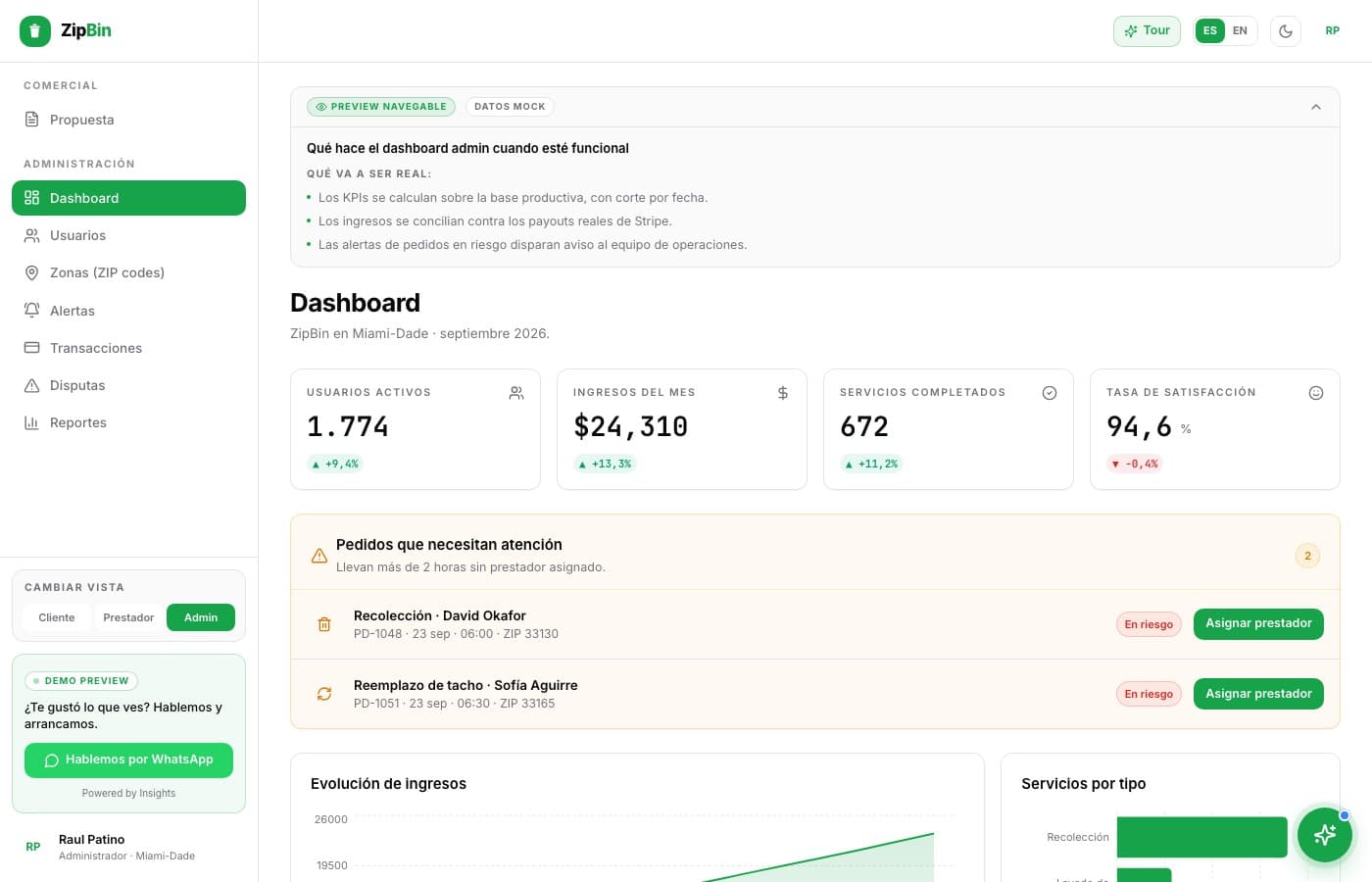Assign provider to Sofía Aguirre order
The width and height of the screenshot is (1372, 882).
[x=1258, y=694]
